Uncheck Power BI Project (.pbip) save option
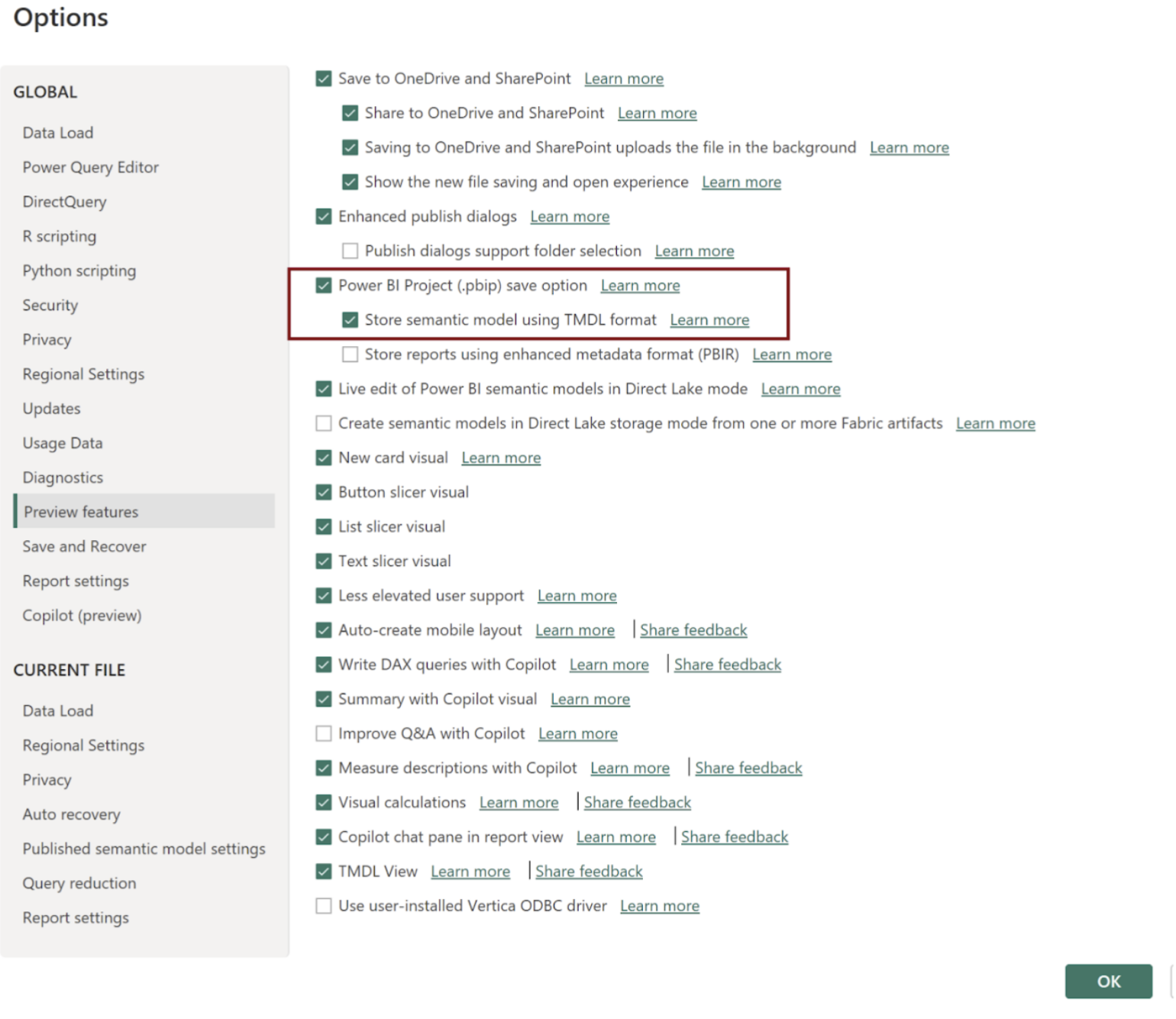This screenshot has width=1176, height=1019. pos(324,286)
